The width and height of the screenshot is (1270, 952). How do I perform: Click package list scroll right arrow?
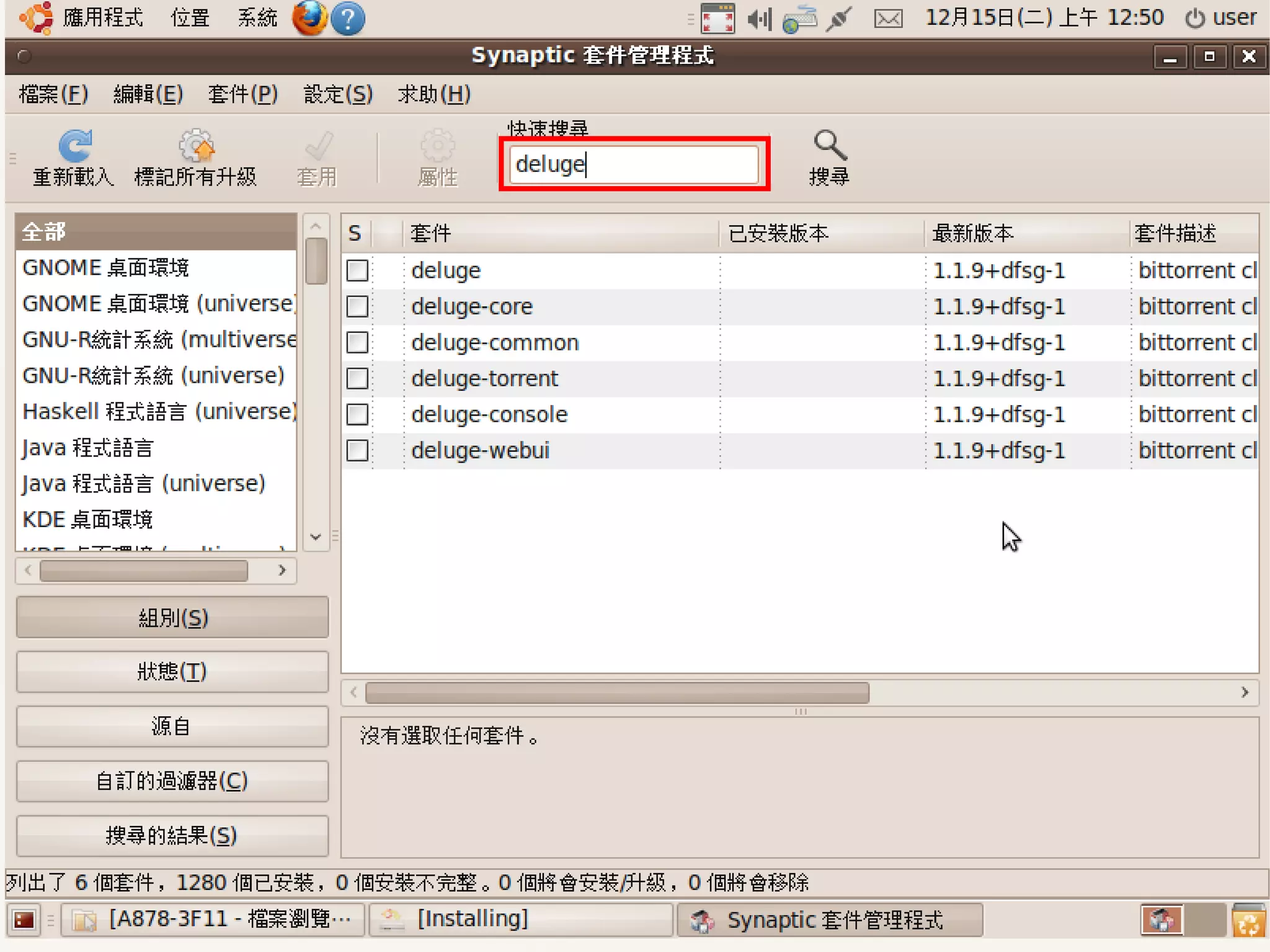coord(1245,692)
